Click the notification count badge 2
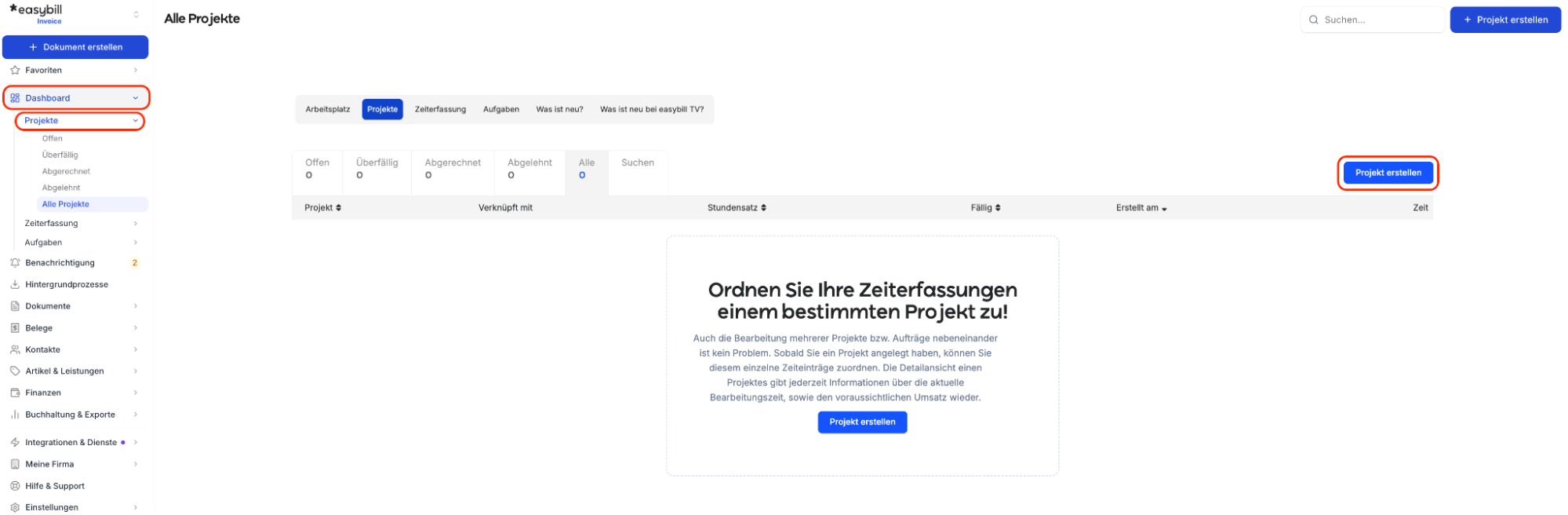This screenshot has height=515, width=1568. pos(135,263)
